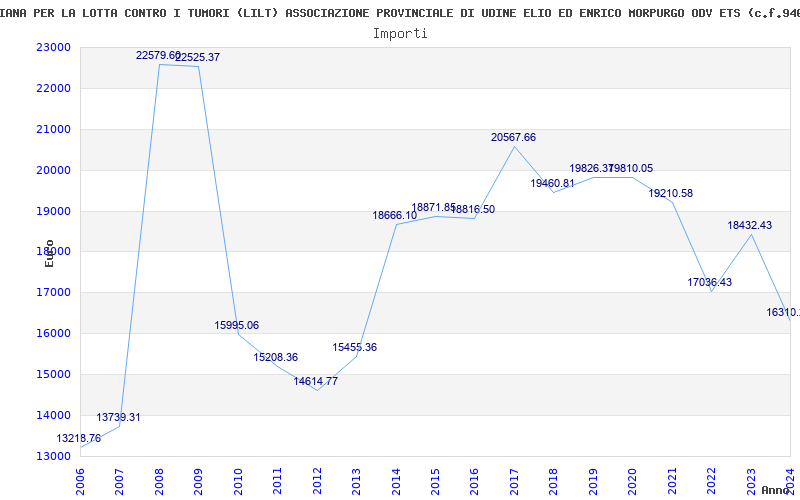Click the 15000 y-axis tick label

(x=54, y=374)
